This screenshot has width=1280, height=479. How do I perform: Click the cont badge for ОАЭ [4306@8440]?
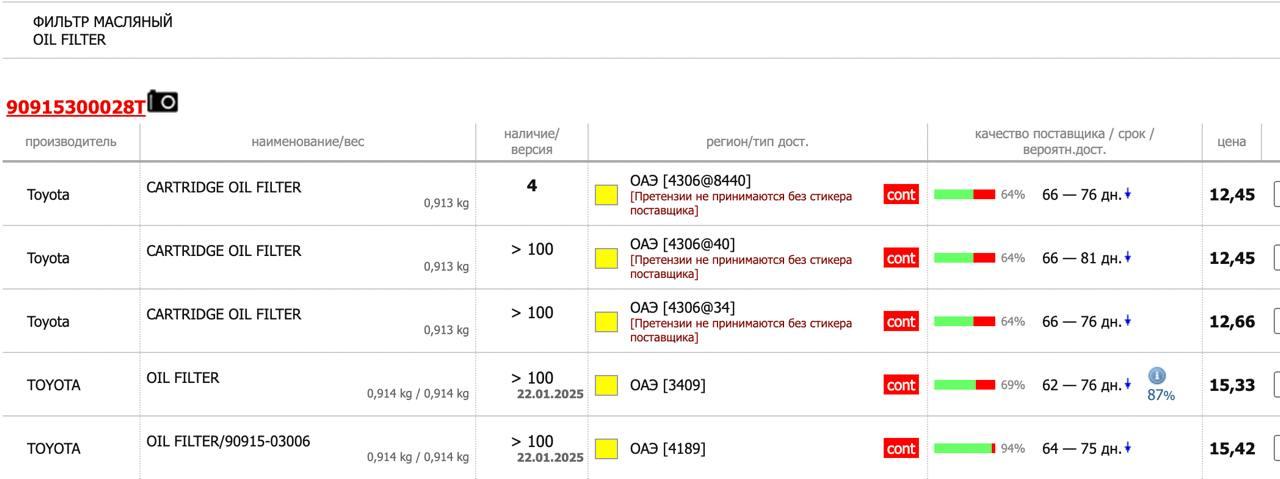(x=901, y=194)
